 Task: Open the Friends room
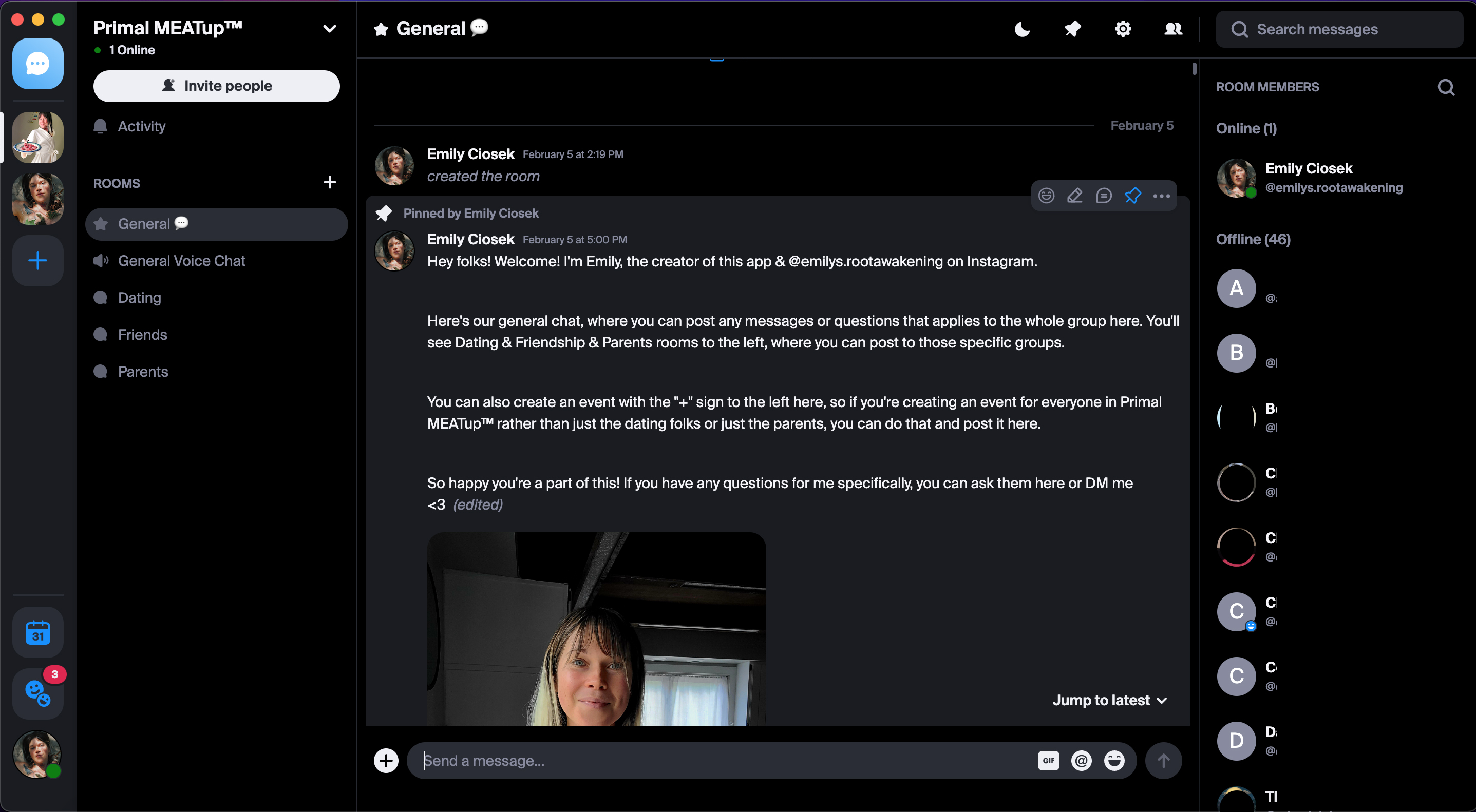tap(217, 335)
